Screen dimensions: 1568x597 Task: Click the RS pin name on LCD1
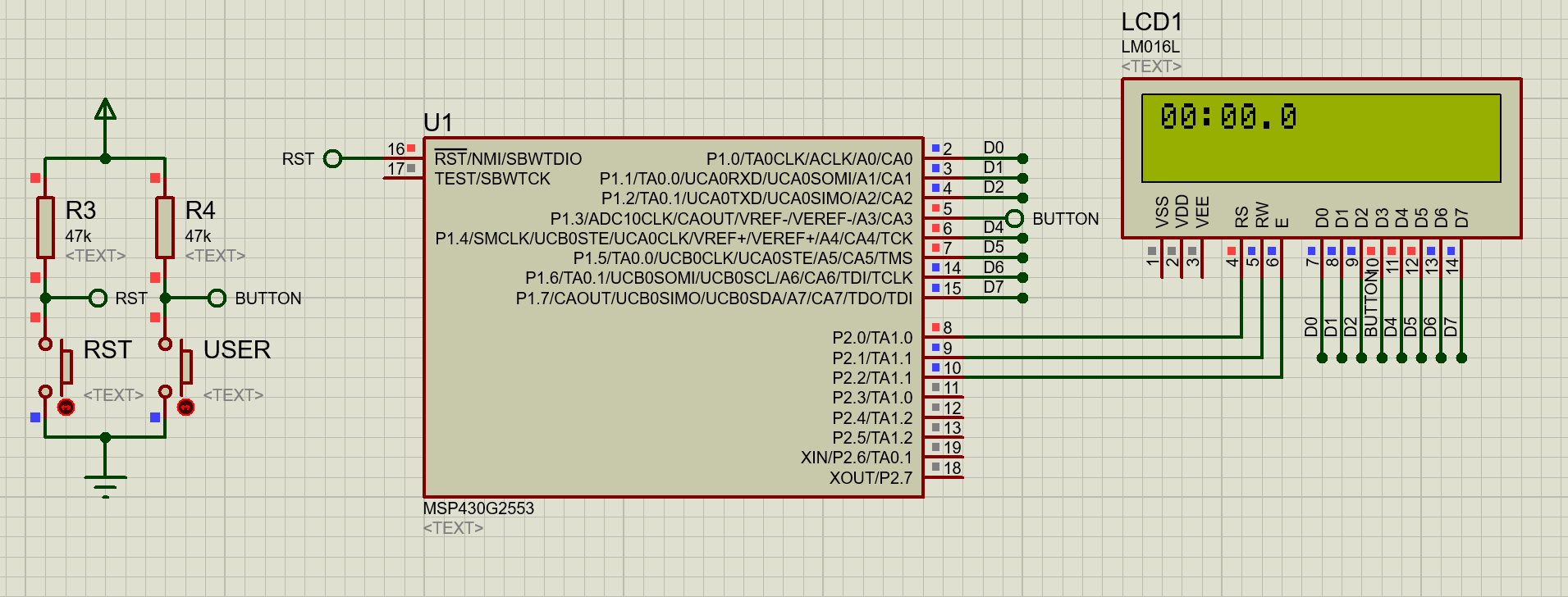(x=1242, y=217)
